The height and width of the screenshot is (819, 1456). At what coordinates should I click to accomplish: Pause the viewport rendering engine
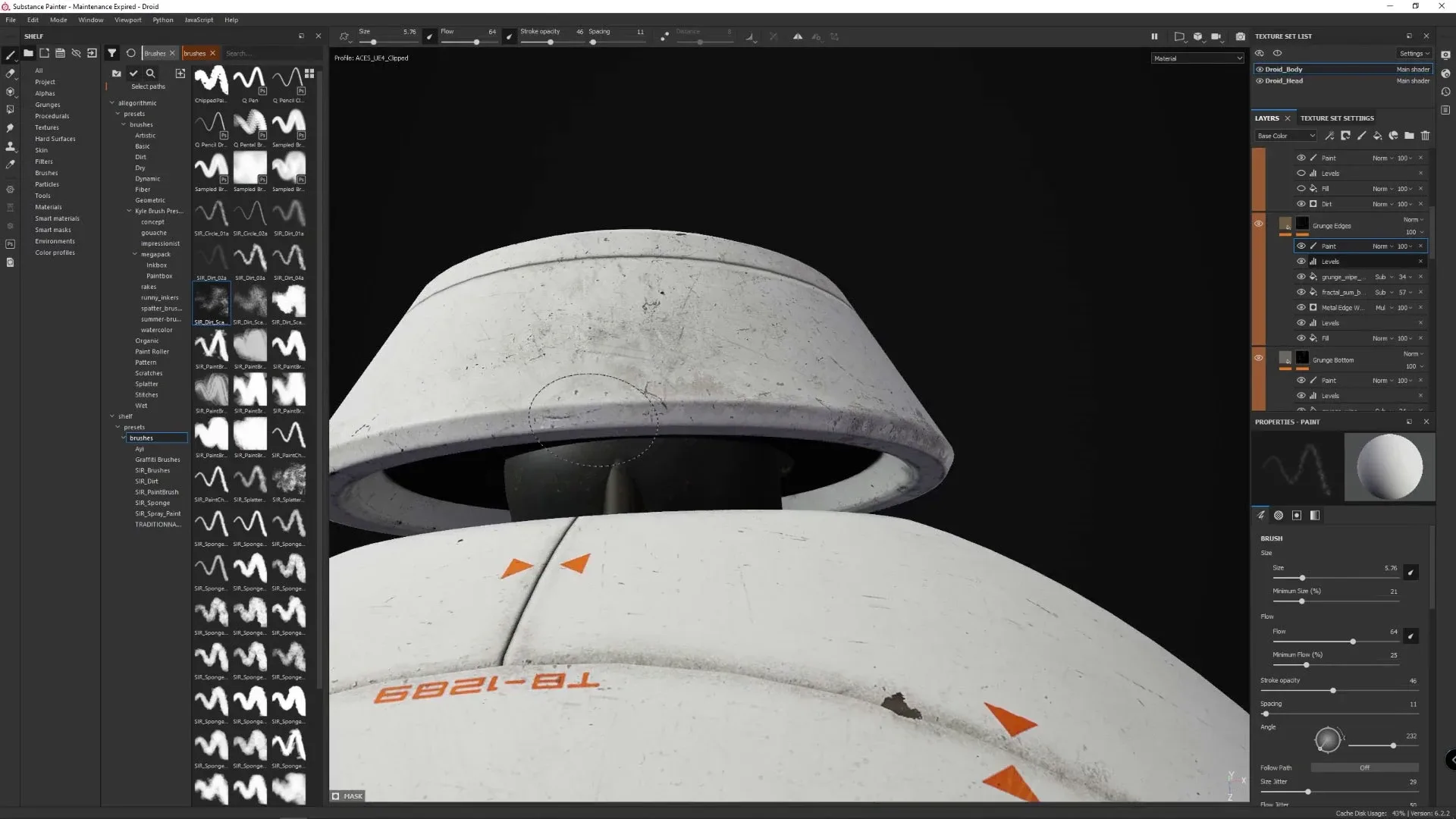(x=1154, y=36)
